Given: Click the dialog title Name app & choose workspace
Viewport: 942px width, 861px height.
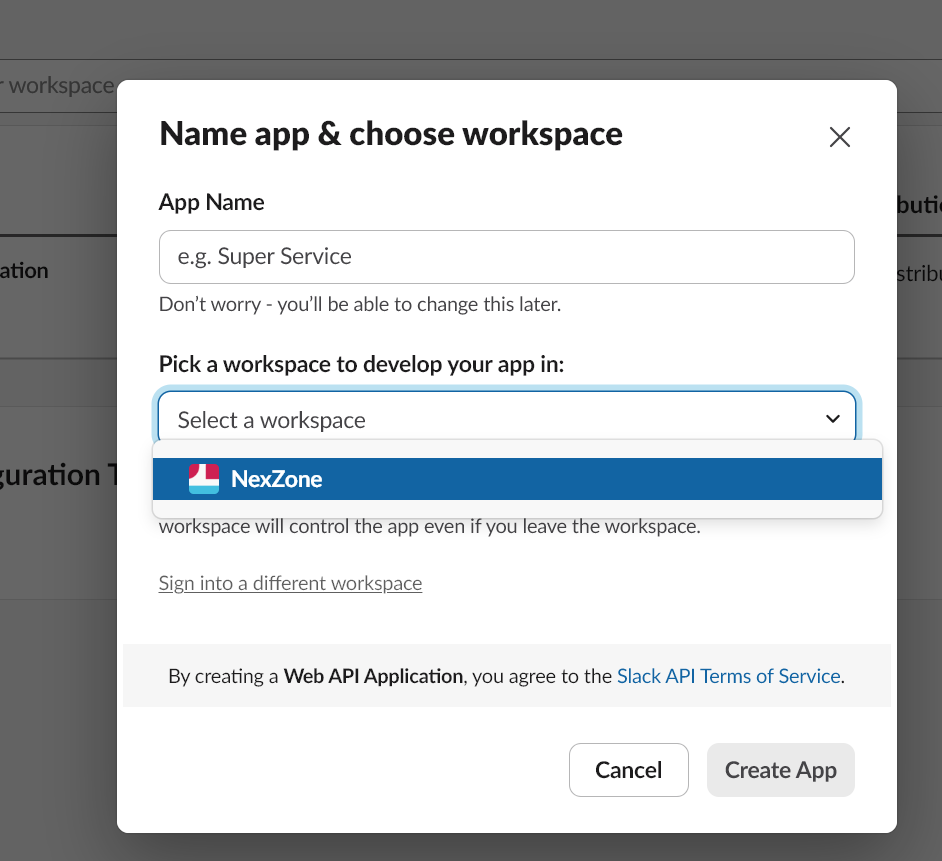Looking at the screenshot, I should click(391, 134).
